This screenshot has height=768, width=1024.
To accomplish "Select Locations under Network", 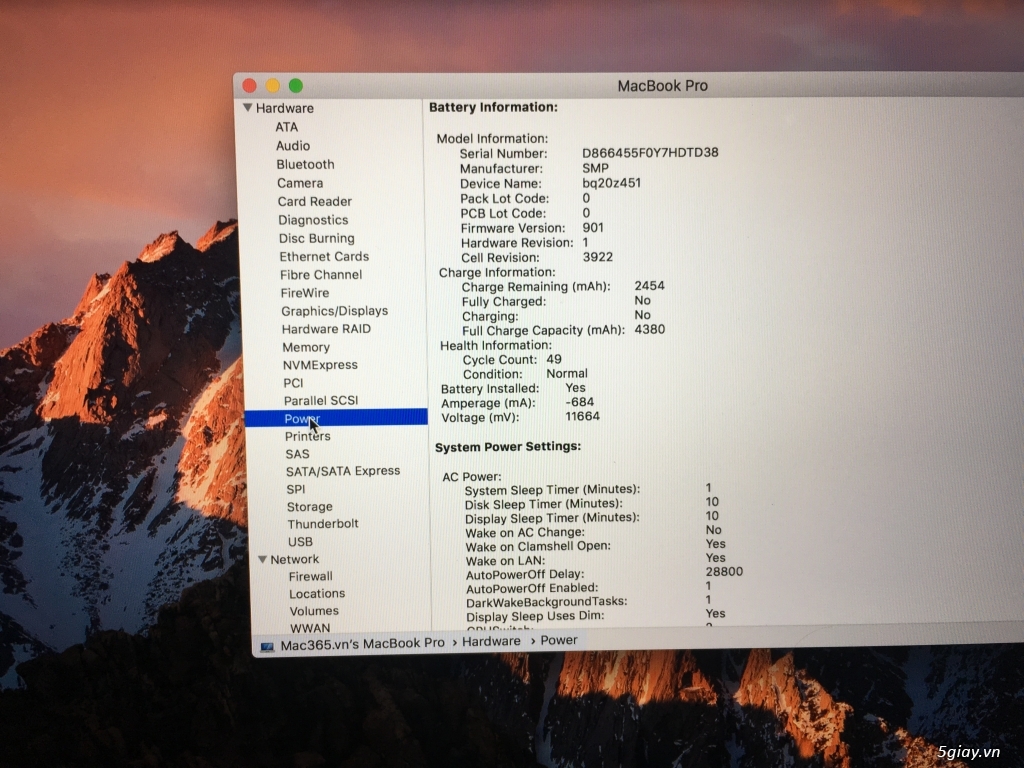I will (x=317, y=594).
